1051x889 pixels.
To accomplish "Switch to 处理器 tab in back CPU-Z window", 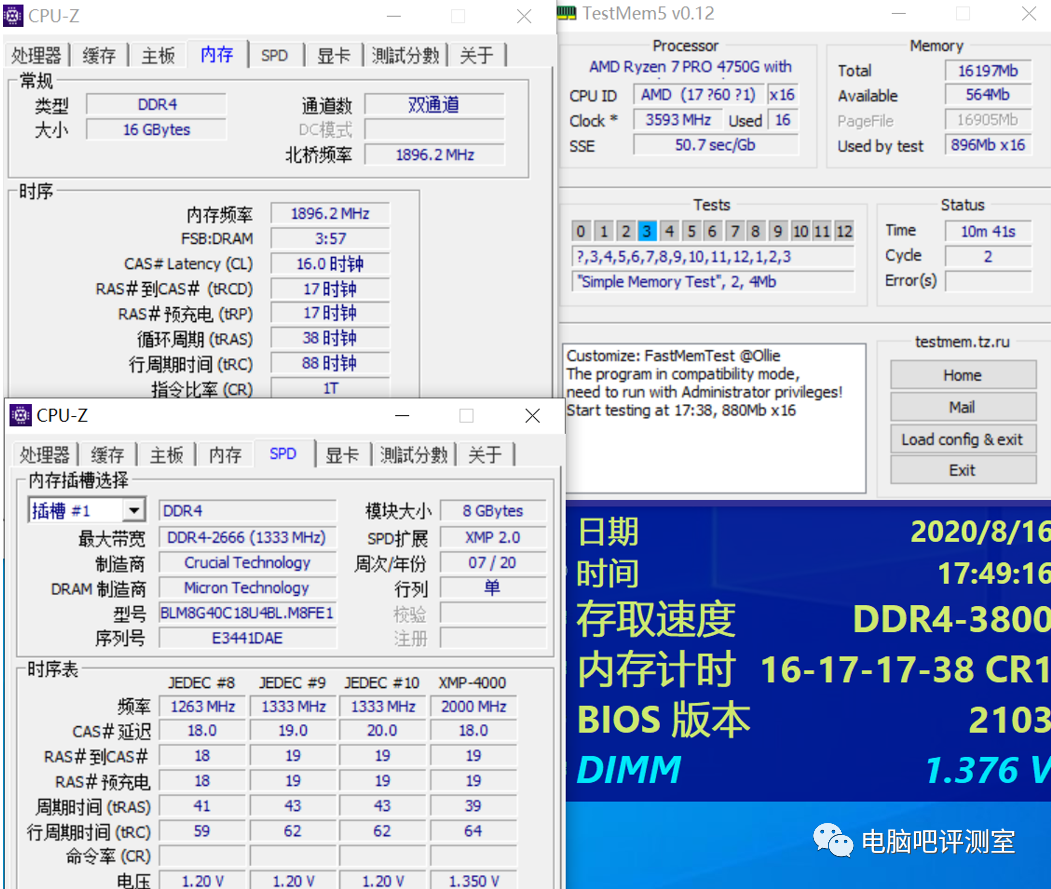I will [36, 55].
